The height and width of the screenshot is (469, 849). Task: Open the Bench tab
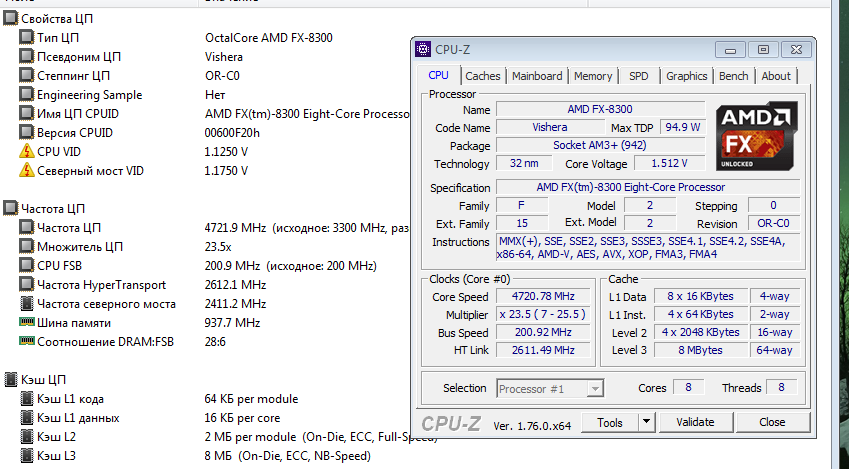pyautogui.click(x=733, y=76)
